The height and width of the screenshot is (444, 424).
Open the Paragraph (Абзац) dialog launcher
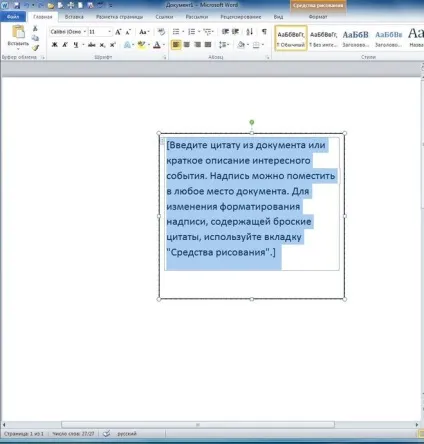[x=267, y=57]
